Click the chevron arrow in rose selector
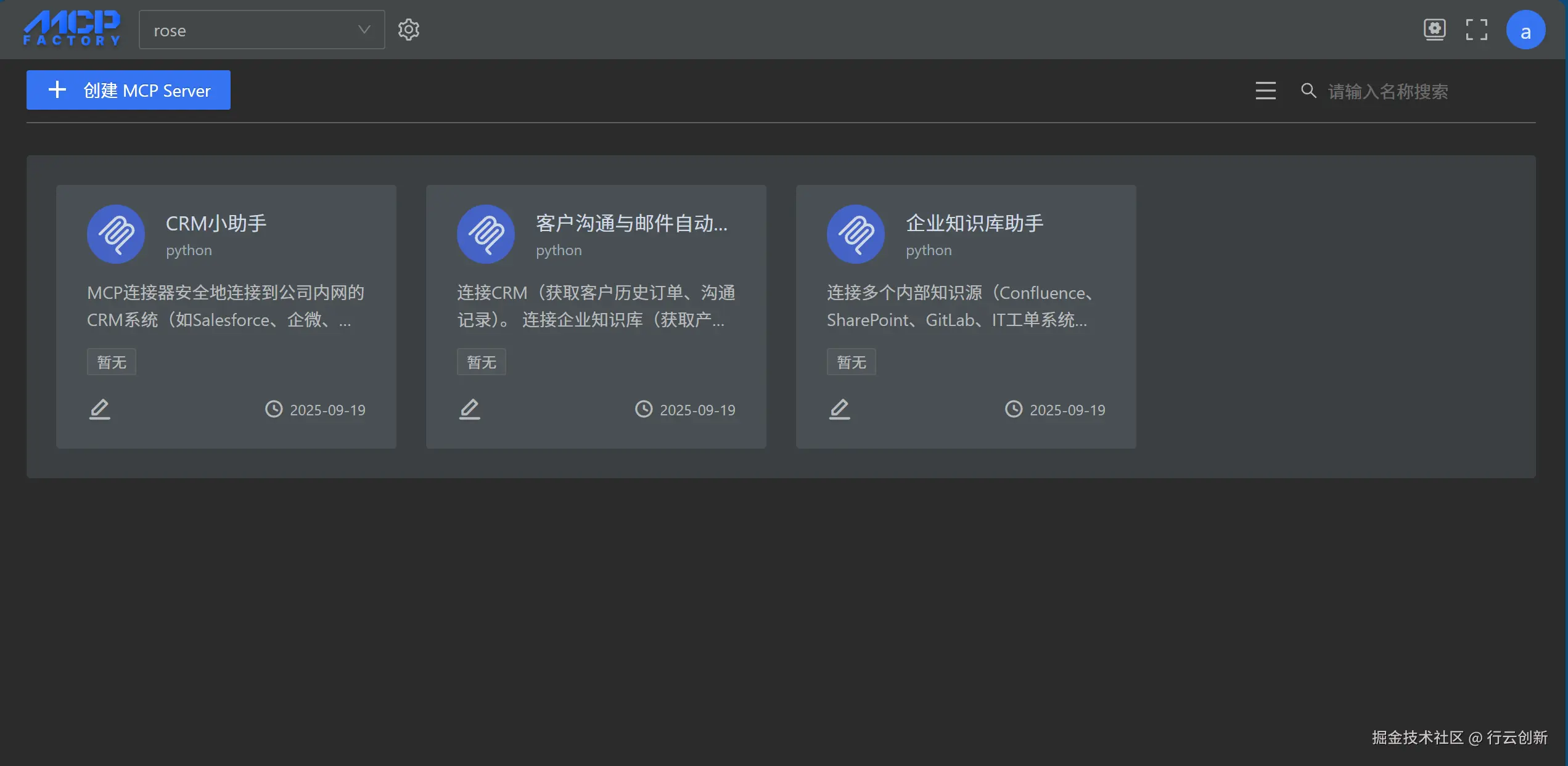Viewport: 1568px width, 766px height. (364, 30)
